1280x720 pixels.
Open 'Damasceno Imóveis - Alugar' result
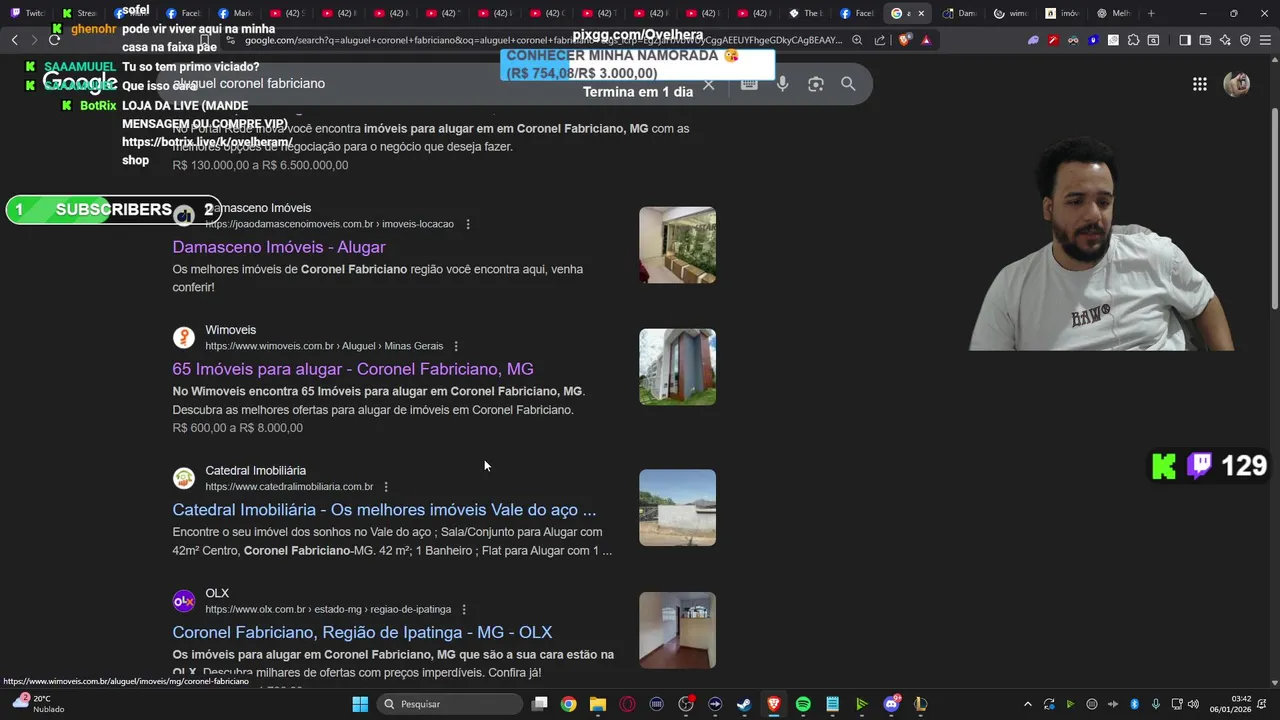click(279, 247)
